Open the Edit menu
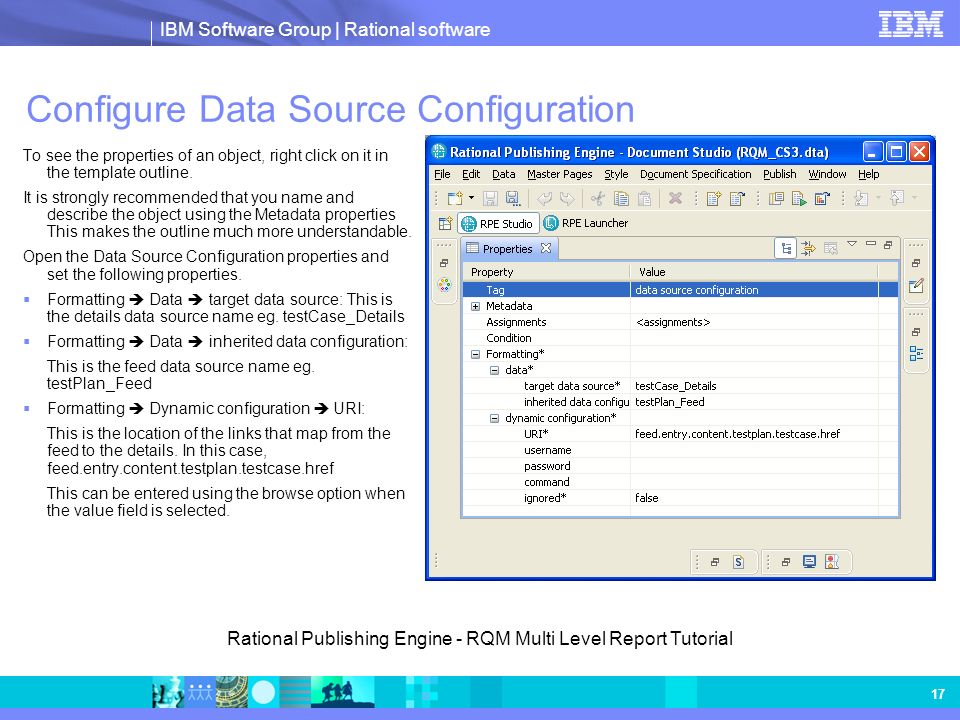 coord(471,174)
